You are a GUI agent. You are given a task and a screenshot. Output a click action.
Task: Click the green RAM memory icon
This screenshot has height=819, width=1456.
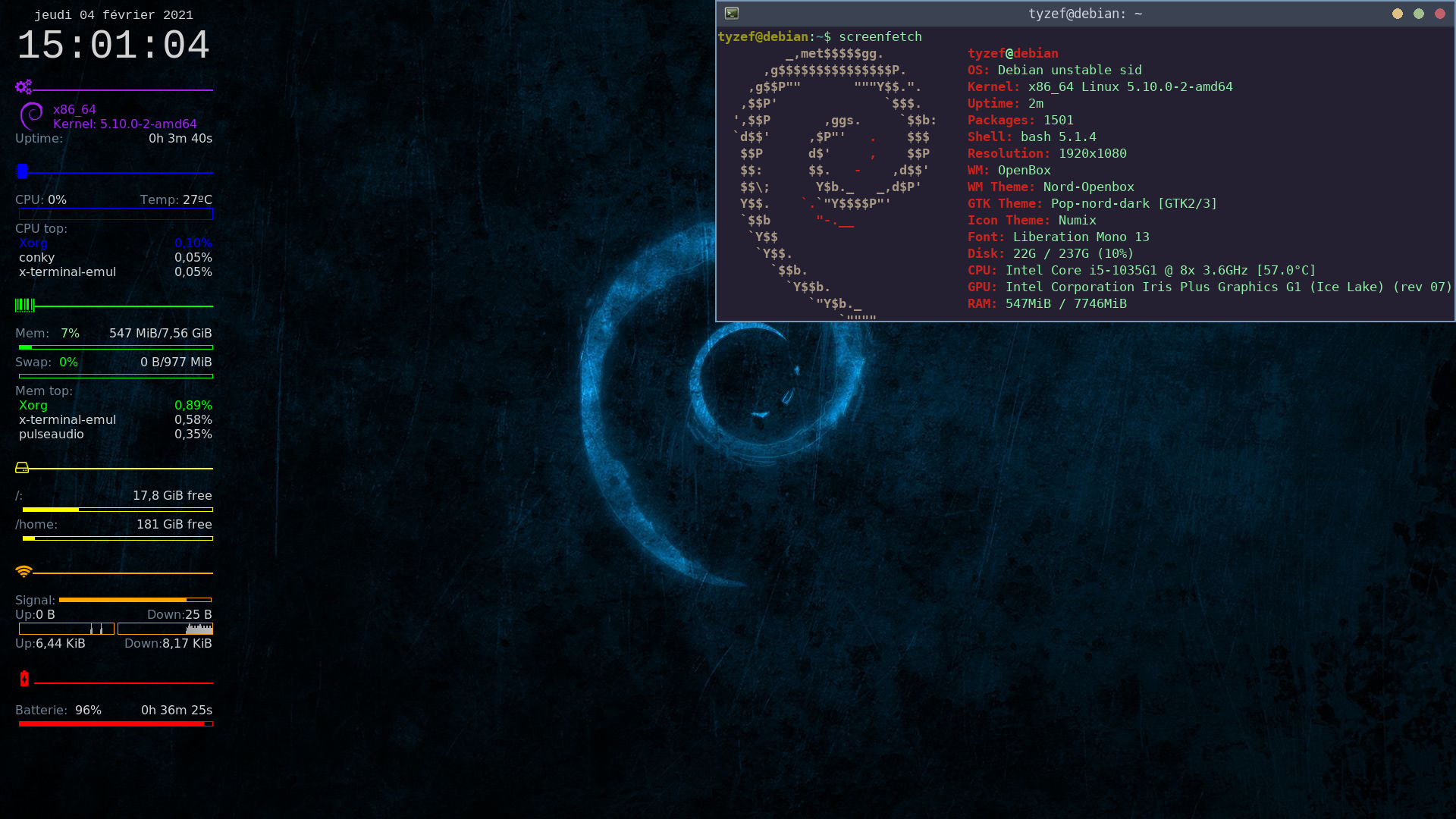click(x=24, y=306)
